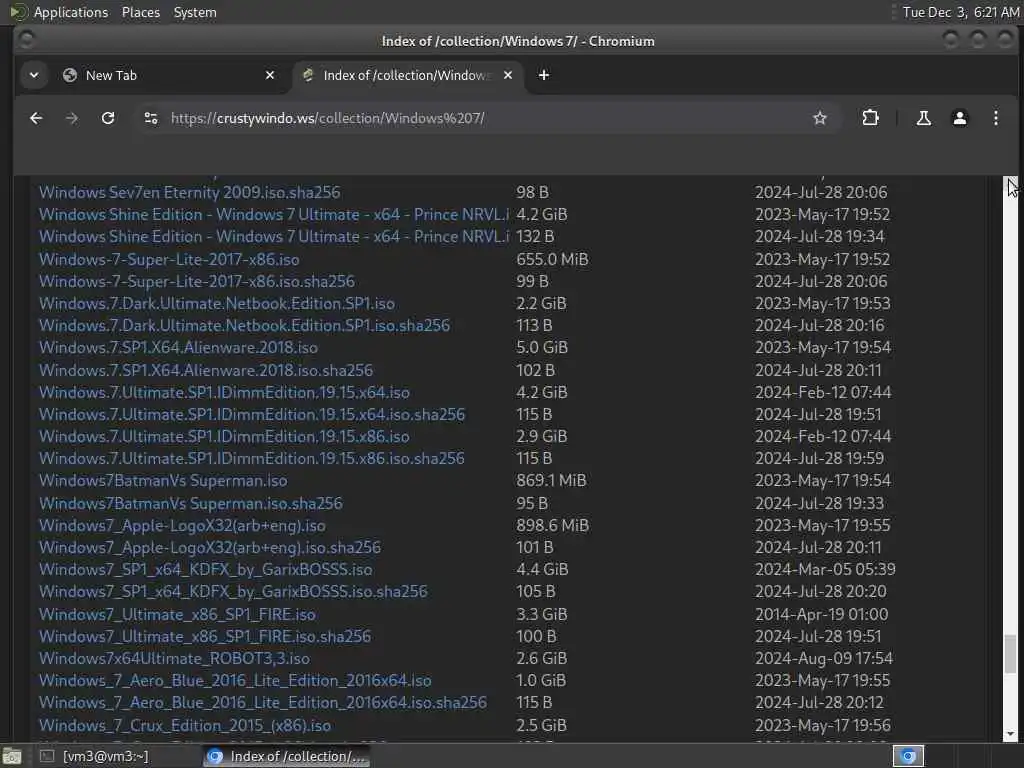Click the date 2024-Mar-05 05:39

click(825, 569)
